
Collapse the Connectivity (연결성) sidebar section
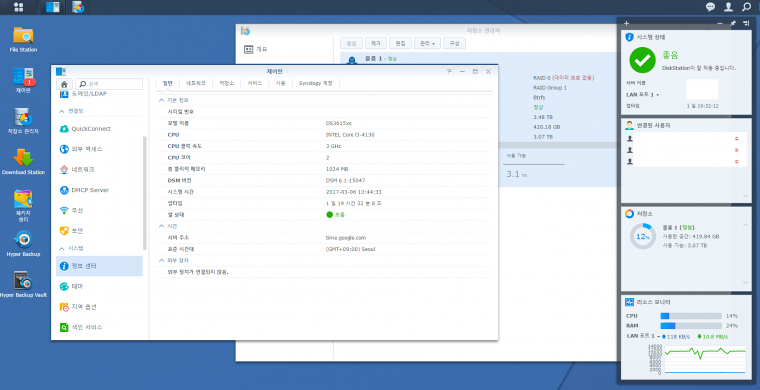tap(62, 111)
